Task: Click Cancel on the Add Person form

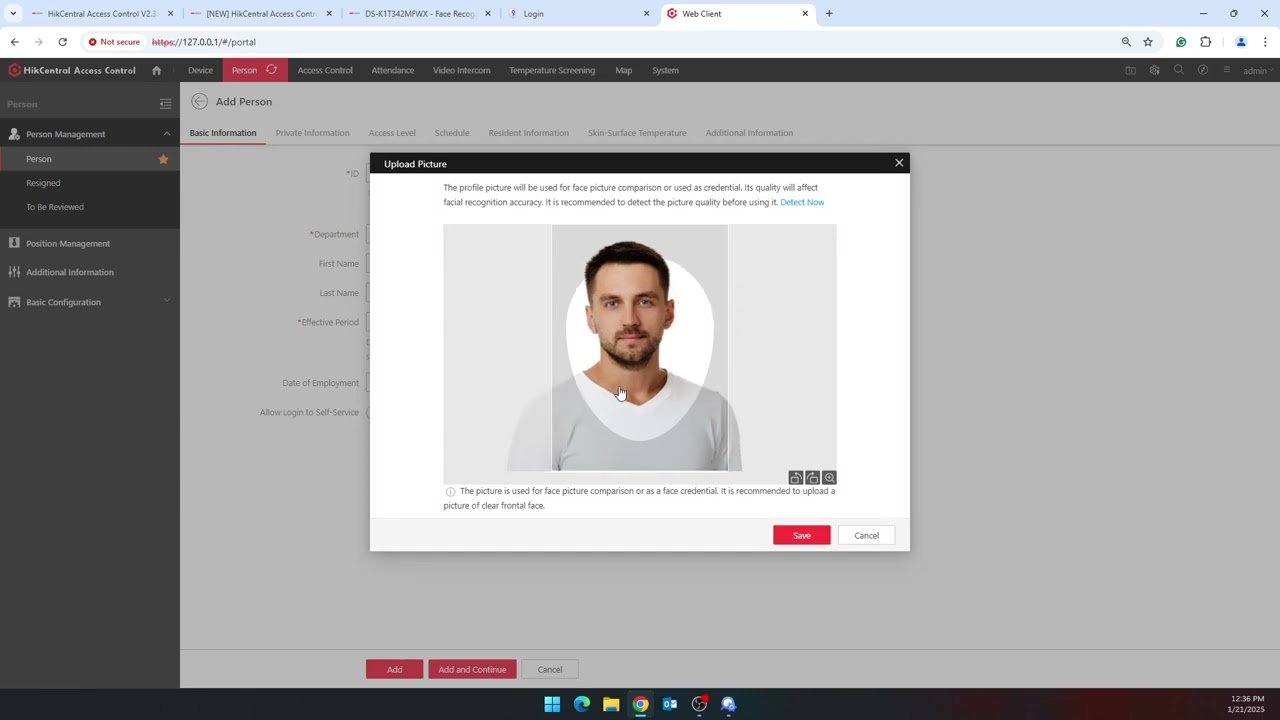Action: click(550, 669)
